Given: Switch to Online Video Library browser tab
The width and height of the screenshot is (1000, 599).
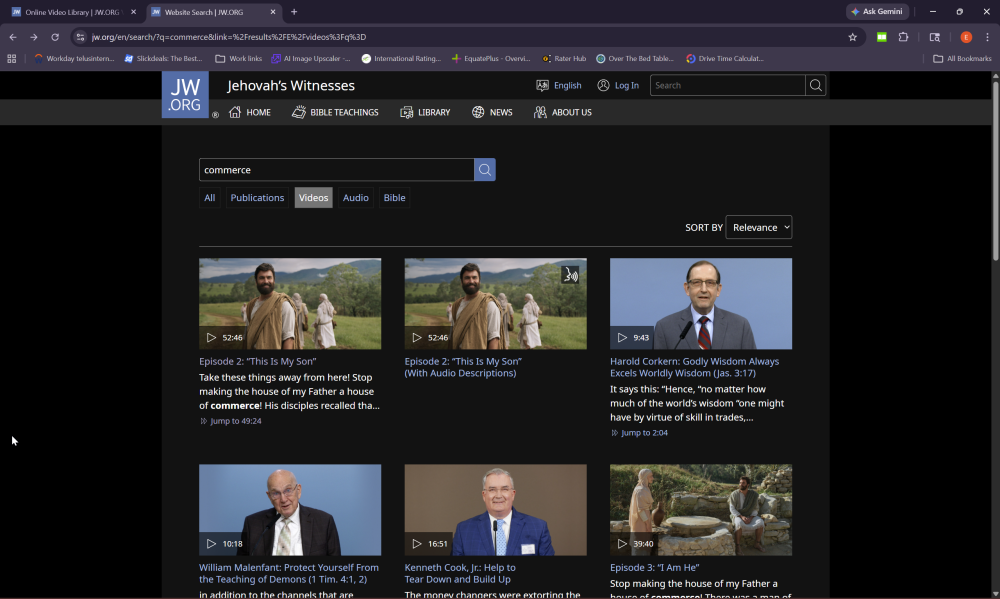Looking at the screenshot, I should 70,12.
